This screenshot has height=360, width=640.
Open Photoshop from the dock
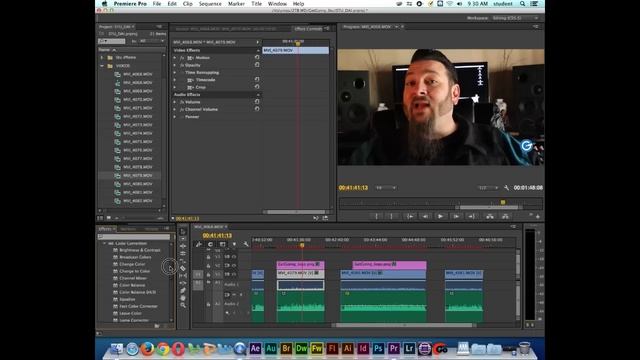pyautogui.click(x=378, y=349)
